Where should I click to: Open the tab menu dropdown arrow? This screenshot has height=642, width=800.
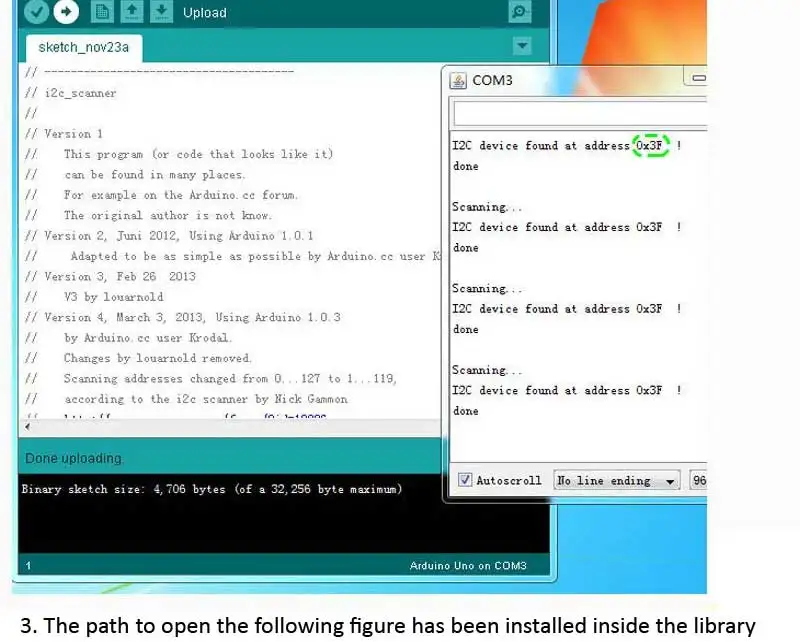(522, 45)
